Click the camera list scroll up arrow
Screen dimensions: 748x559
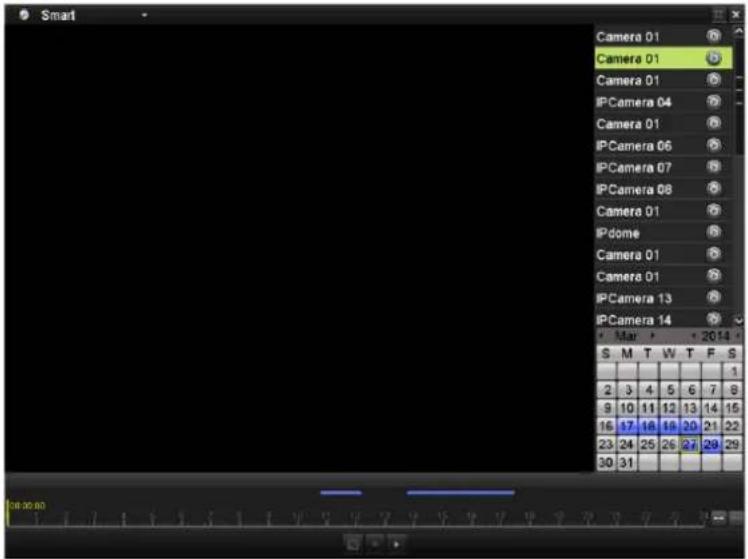click(739, 32)
